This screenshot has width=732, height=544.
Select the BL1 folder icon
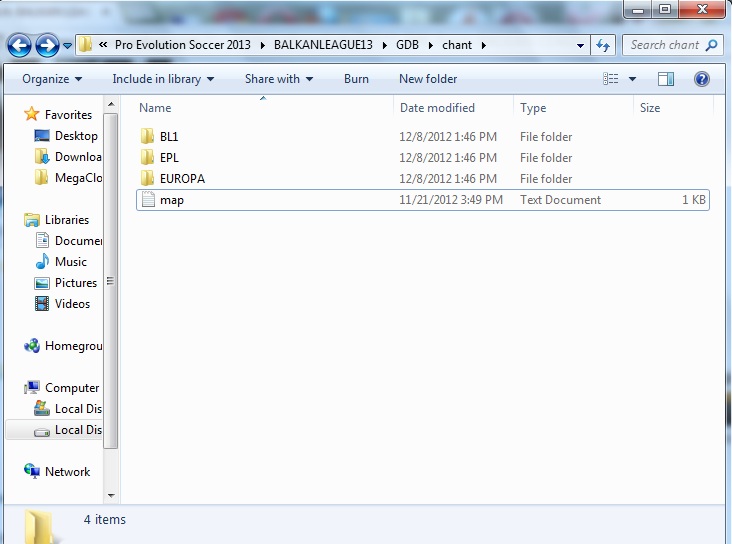pyautogui.click(x=147, y=136)
